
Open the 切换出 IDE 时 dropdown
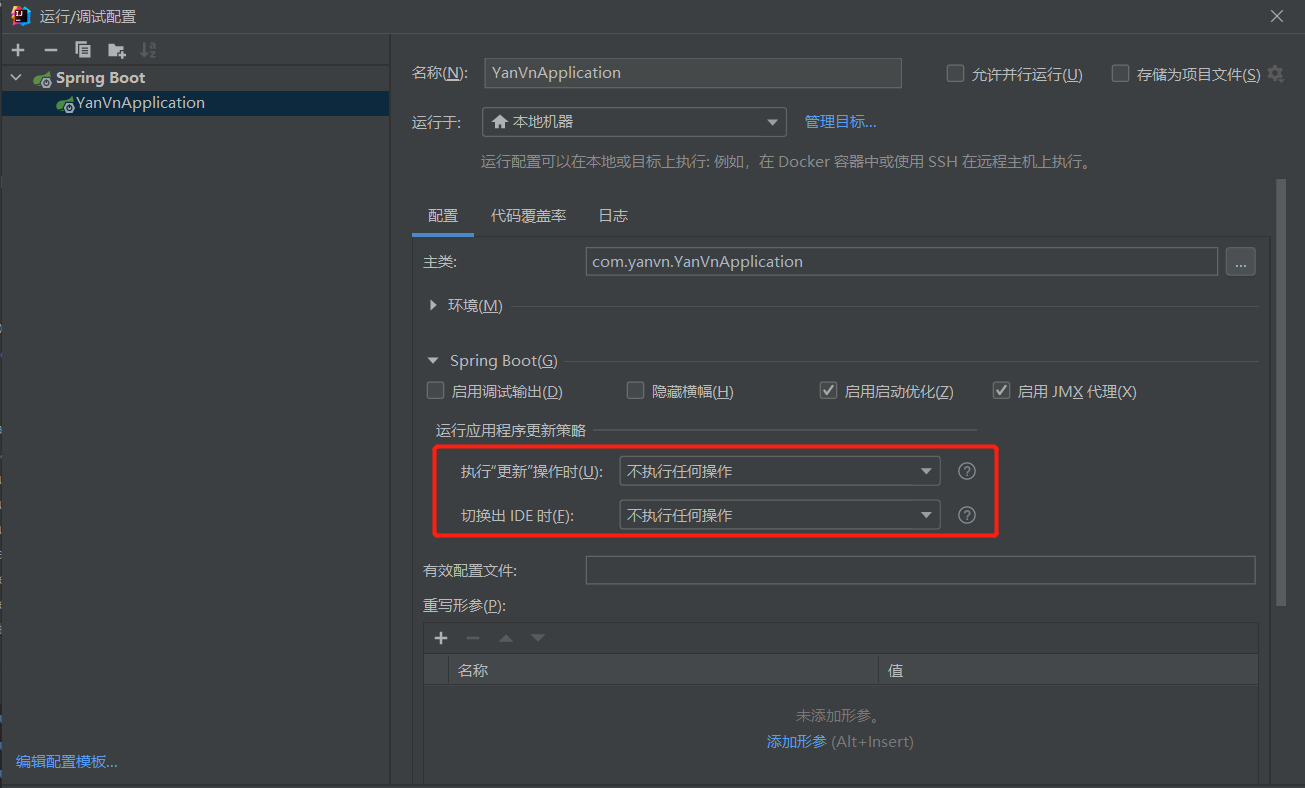coord(780,515)
